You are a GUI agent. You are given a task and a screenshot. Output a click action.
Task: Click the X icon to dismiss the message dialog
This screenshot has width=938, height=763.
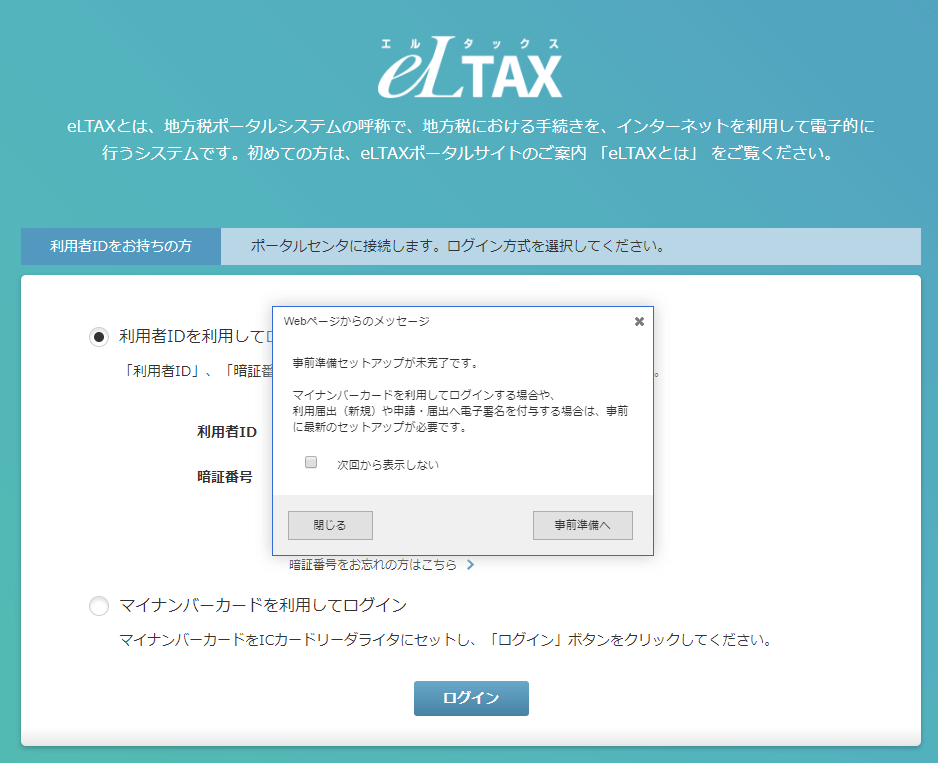click(639, 320)
